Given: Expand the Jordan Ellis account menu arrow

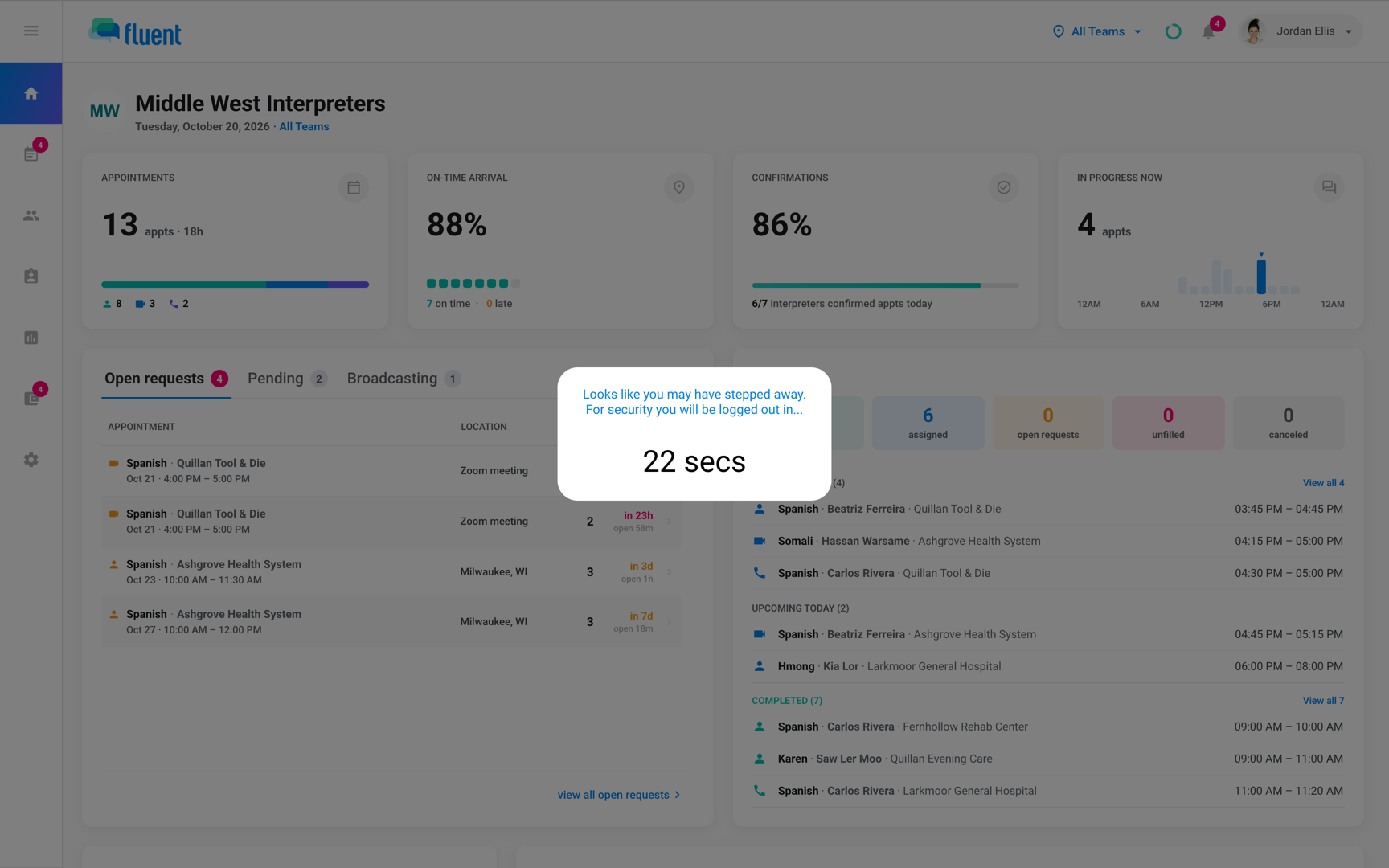Looking at the screenshot, I should [x=1349, y=32].
